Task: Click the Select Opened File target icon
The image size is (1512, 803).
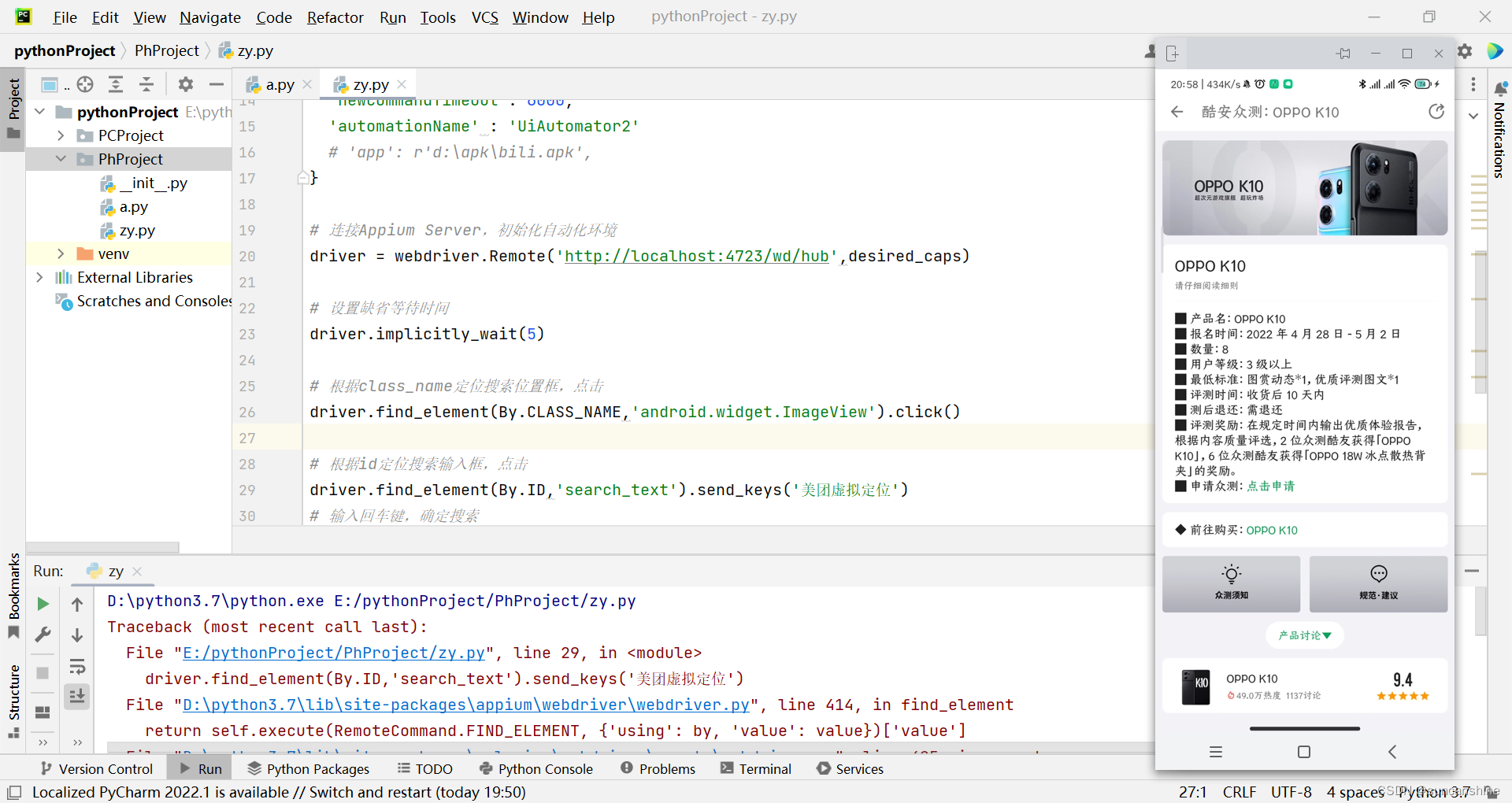Action: tap(86, 84)
